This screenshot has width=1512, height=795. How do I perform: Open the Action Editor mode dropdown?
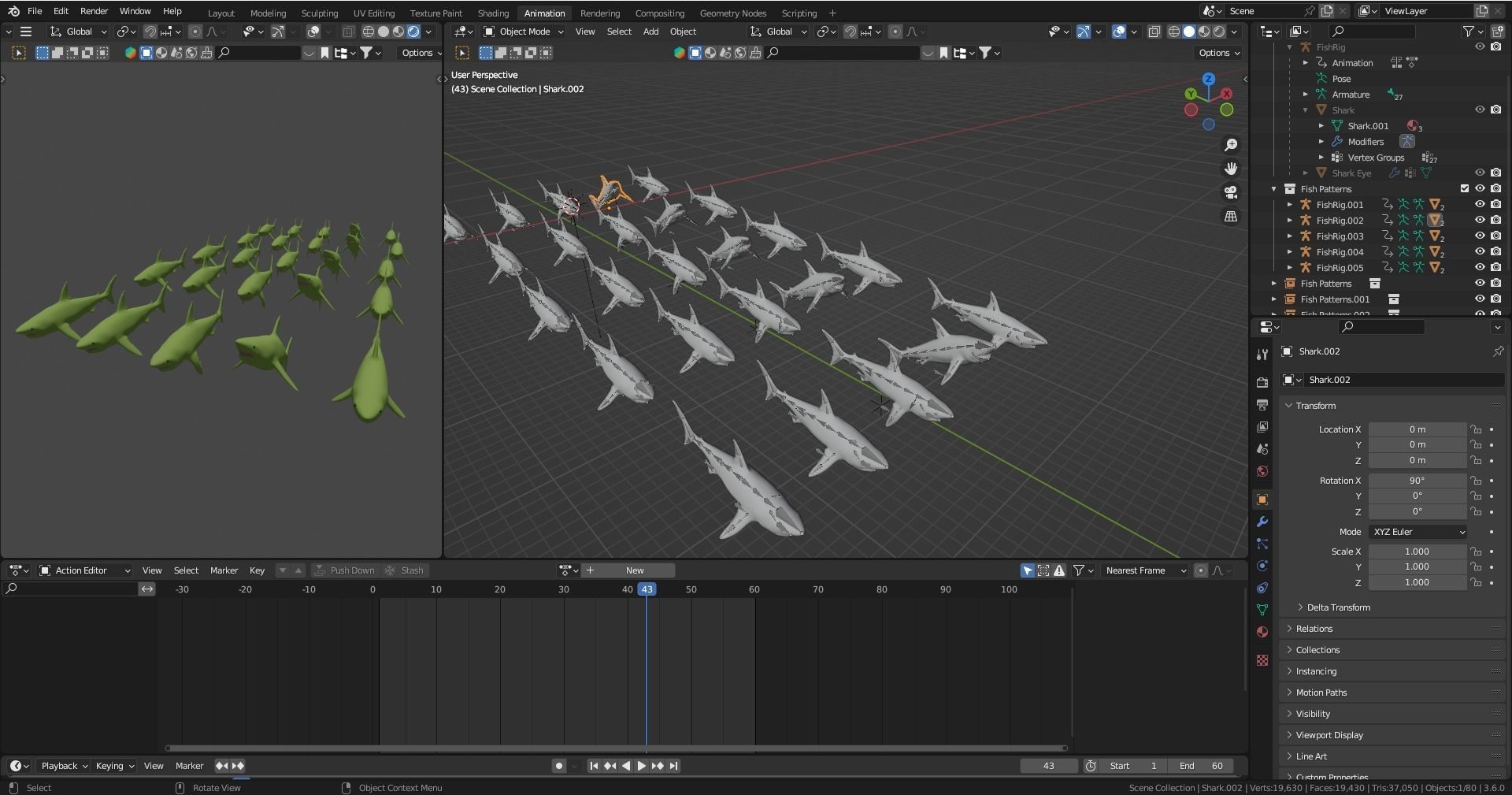pyautogui.click(x=84, y=570)
